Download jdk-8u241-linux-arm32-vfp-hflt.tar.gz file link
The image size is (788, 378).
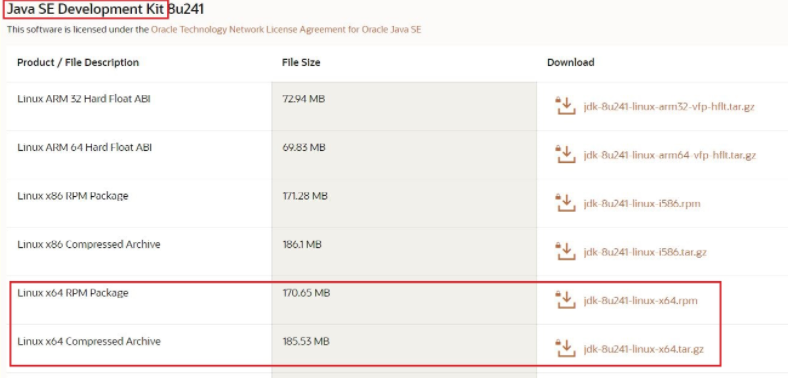pyautogui.click(x=669, y=107)
